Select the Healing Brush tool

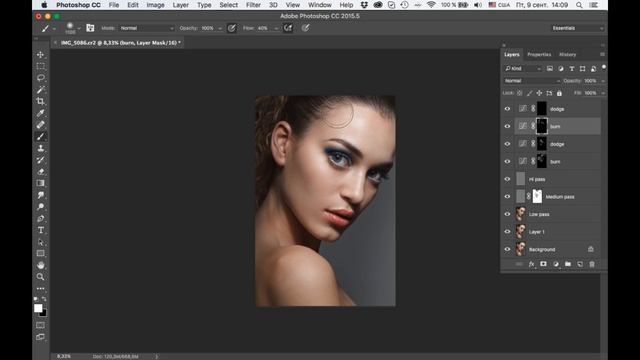[x=40, y=125]
